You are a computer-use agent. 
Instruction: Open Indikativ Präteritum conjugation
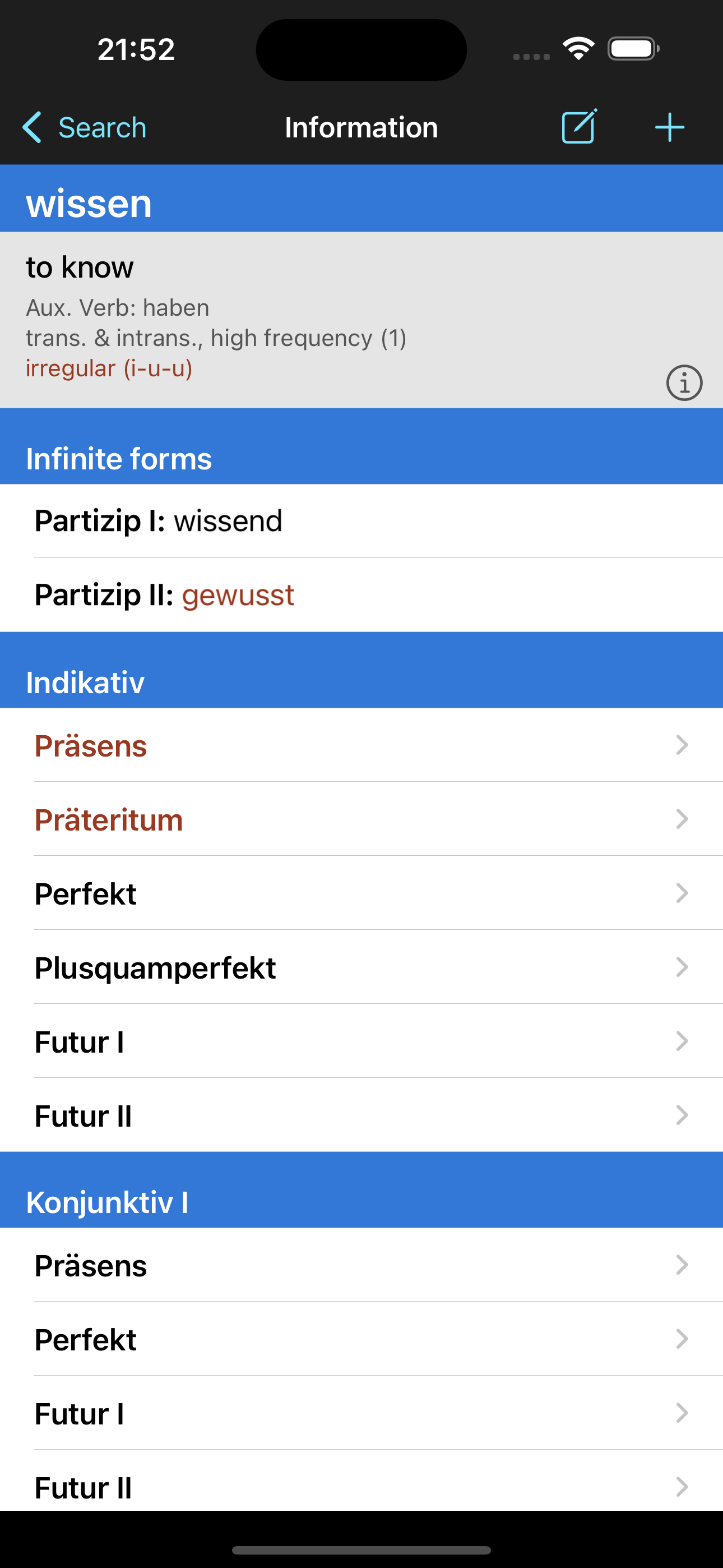[361, 819]
